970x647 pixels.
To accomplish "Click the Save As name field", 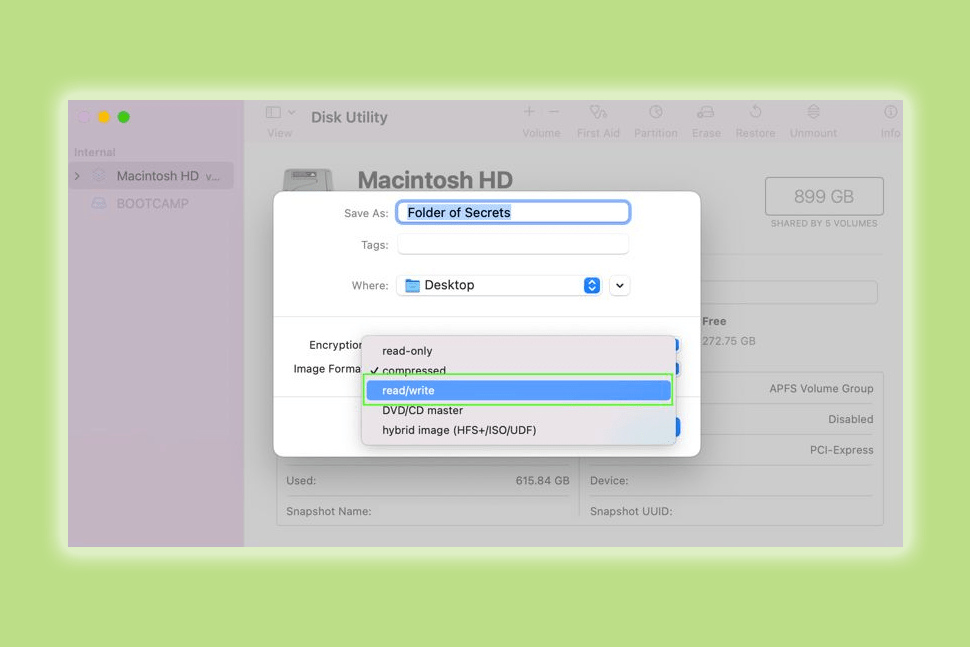I will [x=513, y=212].
